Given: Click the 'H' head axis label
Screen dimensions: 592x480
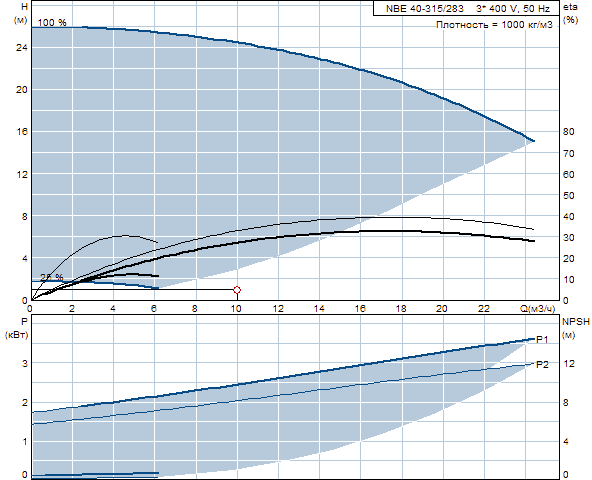Looking at the screenshot, I should coord(25,6).
